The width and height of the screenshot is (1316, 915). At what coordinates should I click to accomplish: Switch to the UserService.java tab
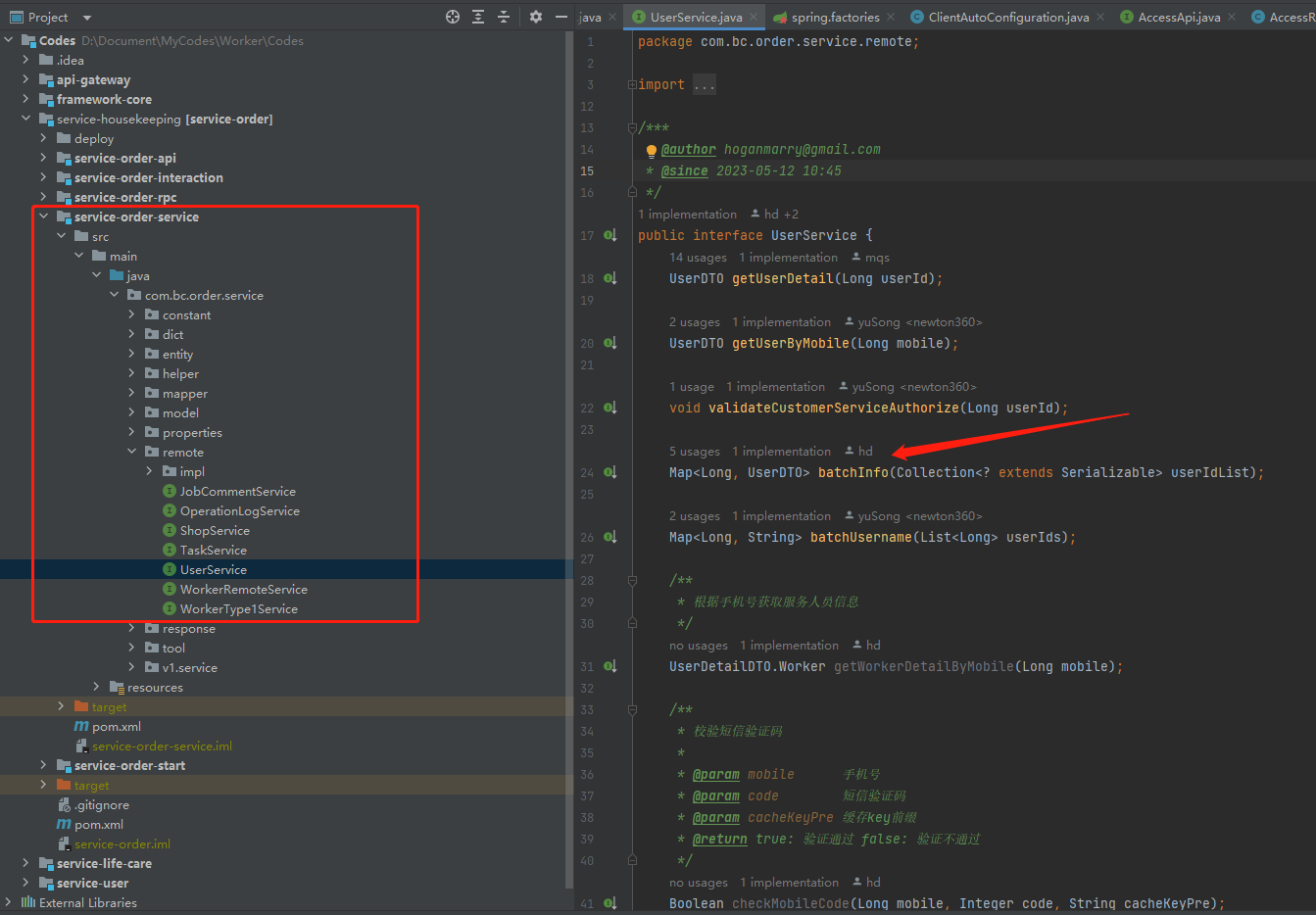pos(696,17)
